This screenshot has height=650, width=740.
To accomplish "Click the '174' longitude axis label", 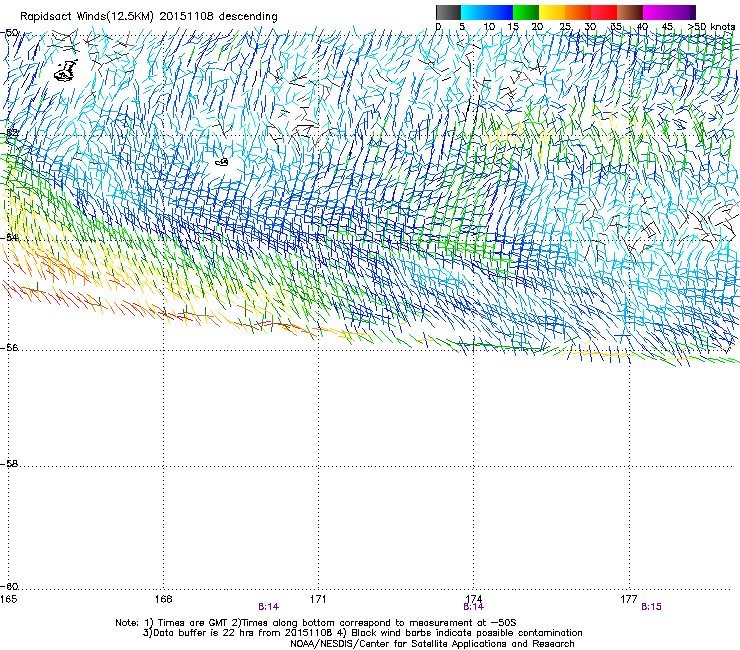I will pyautogui.click(x=473, y=599).
